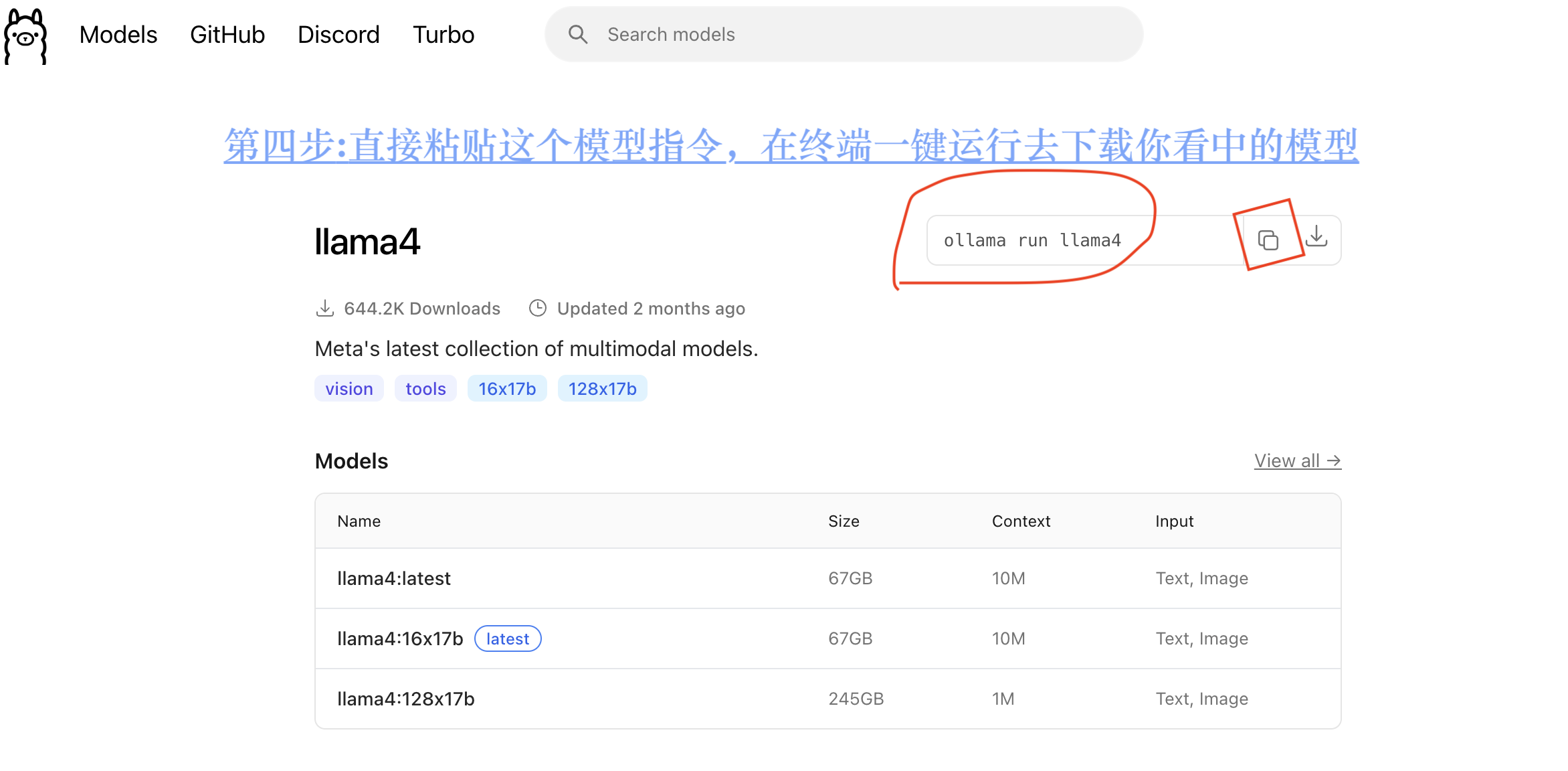Screen dimensions: 1568x771
Task: Click the View all link
Action: click(1298, 461)
